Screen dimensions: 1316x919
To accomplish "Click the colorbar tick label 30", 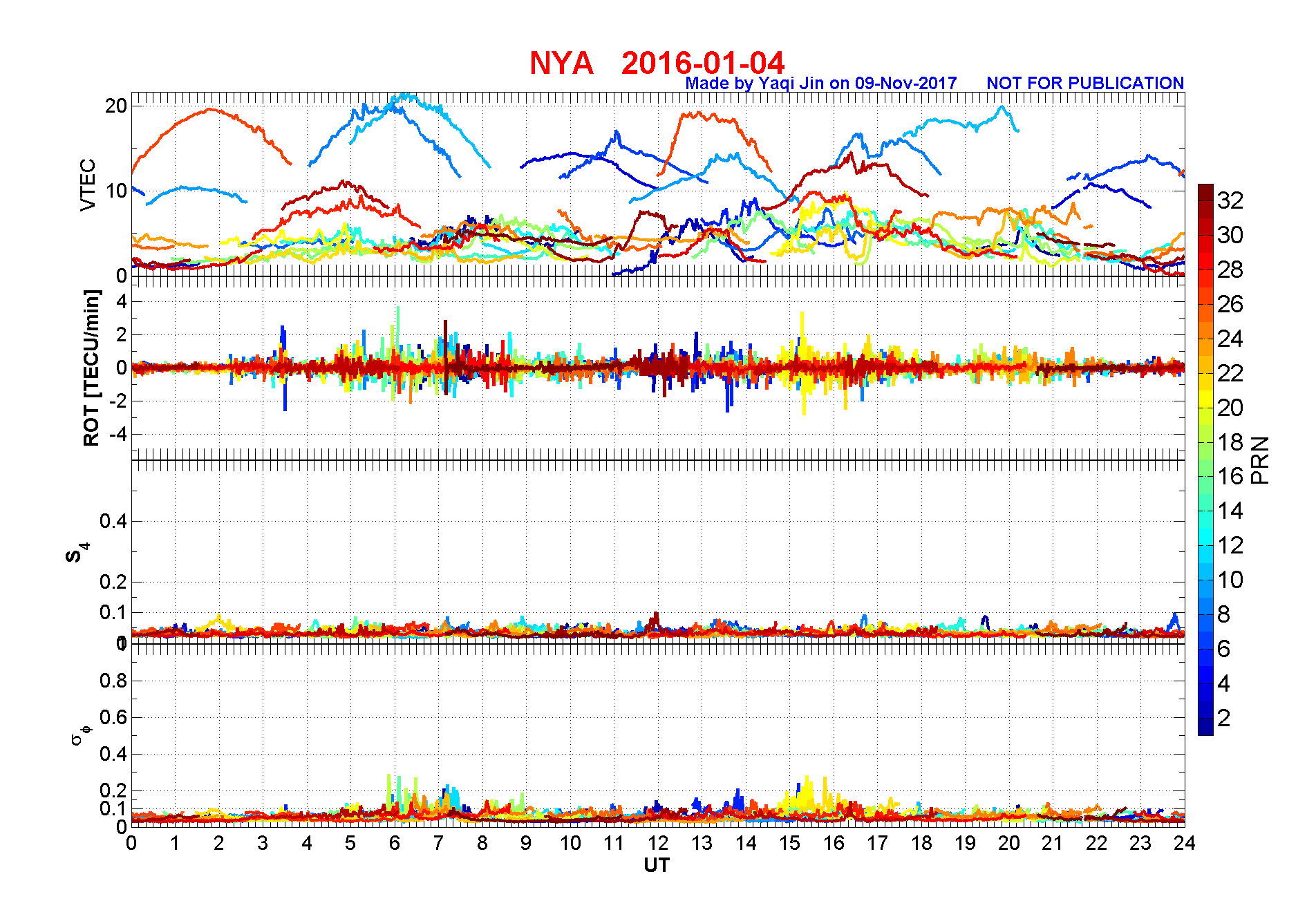I will 1230,235.
